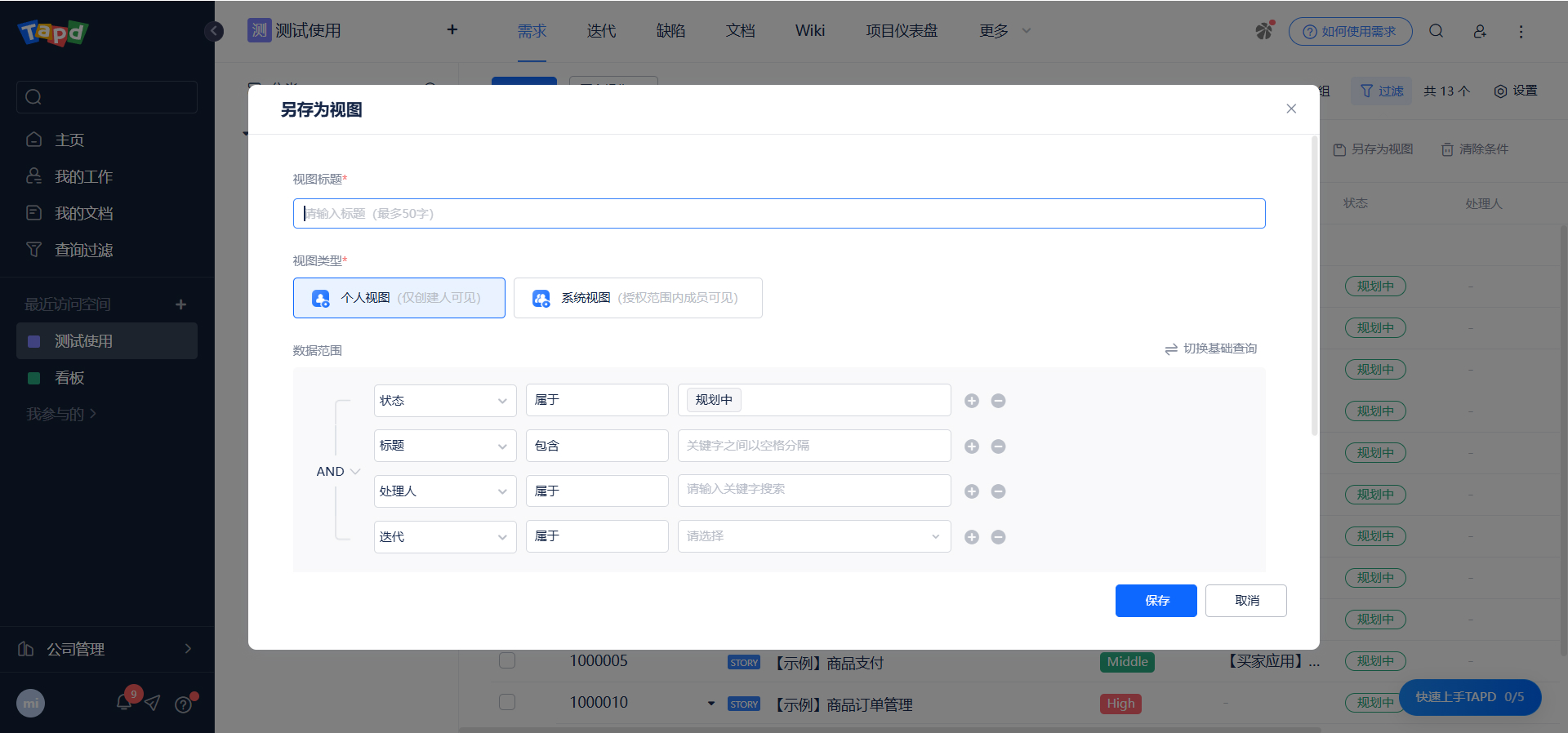Open the Wiki tab
The height and width of the screenshot is (733, 1568).
[810, 31]
